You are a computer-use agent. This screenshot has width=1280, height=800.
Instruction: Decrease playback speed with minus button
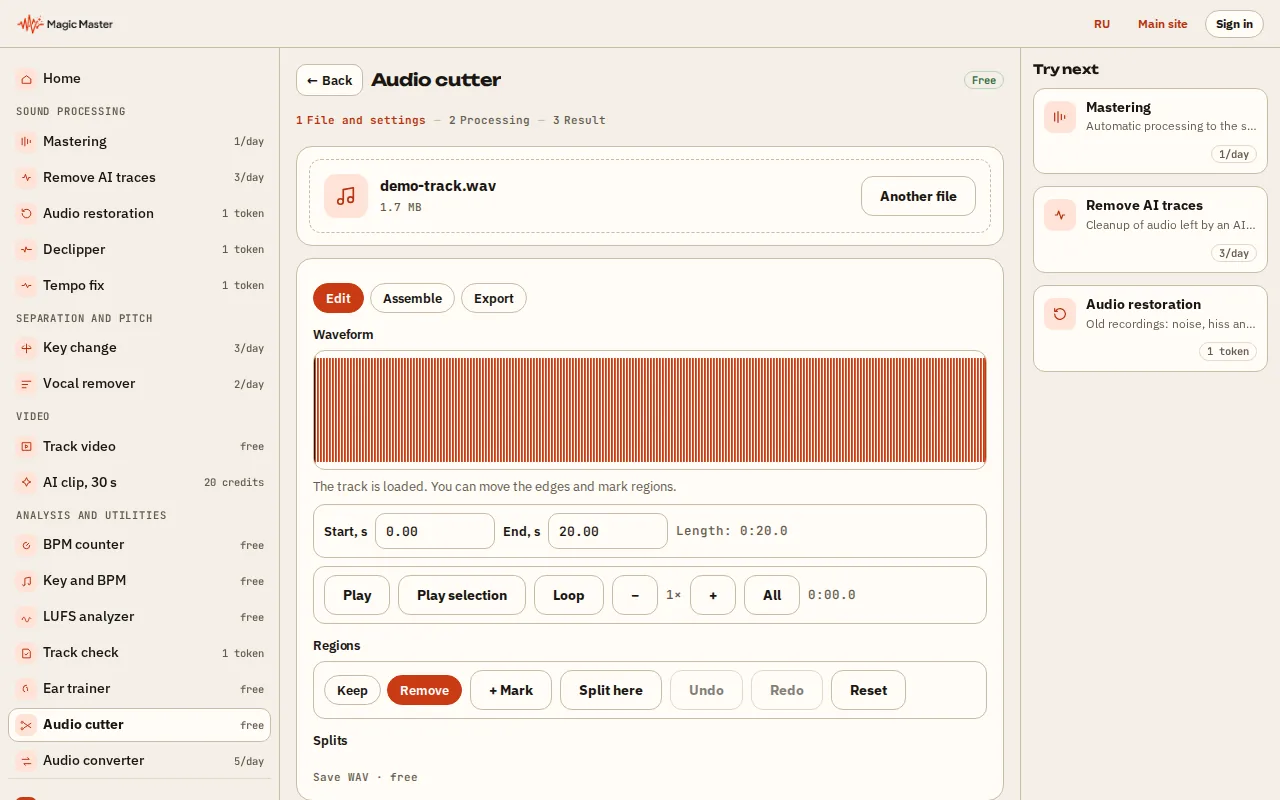(635, 595)
